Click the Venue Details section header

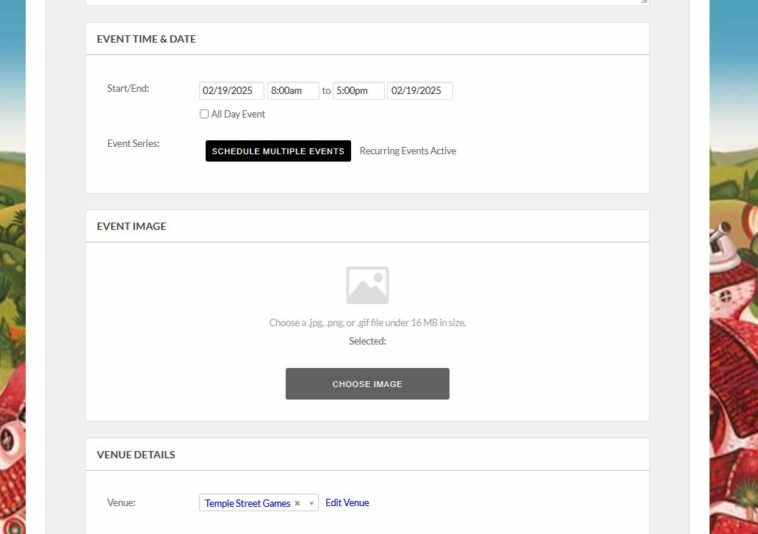click(136, 454)
